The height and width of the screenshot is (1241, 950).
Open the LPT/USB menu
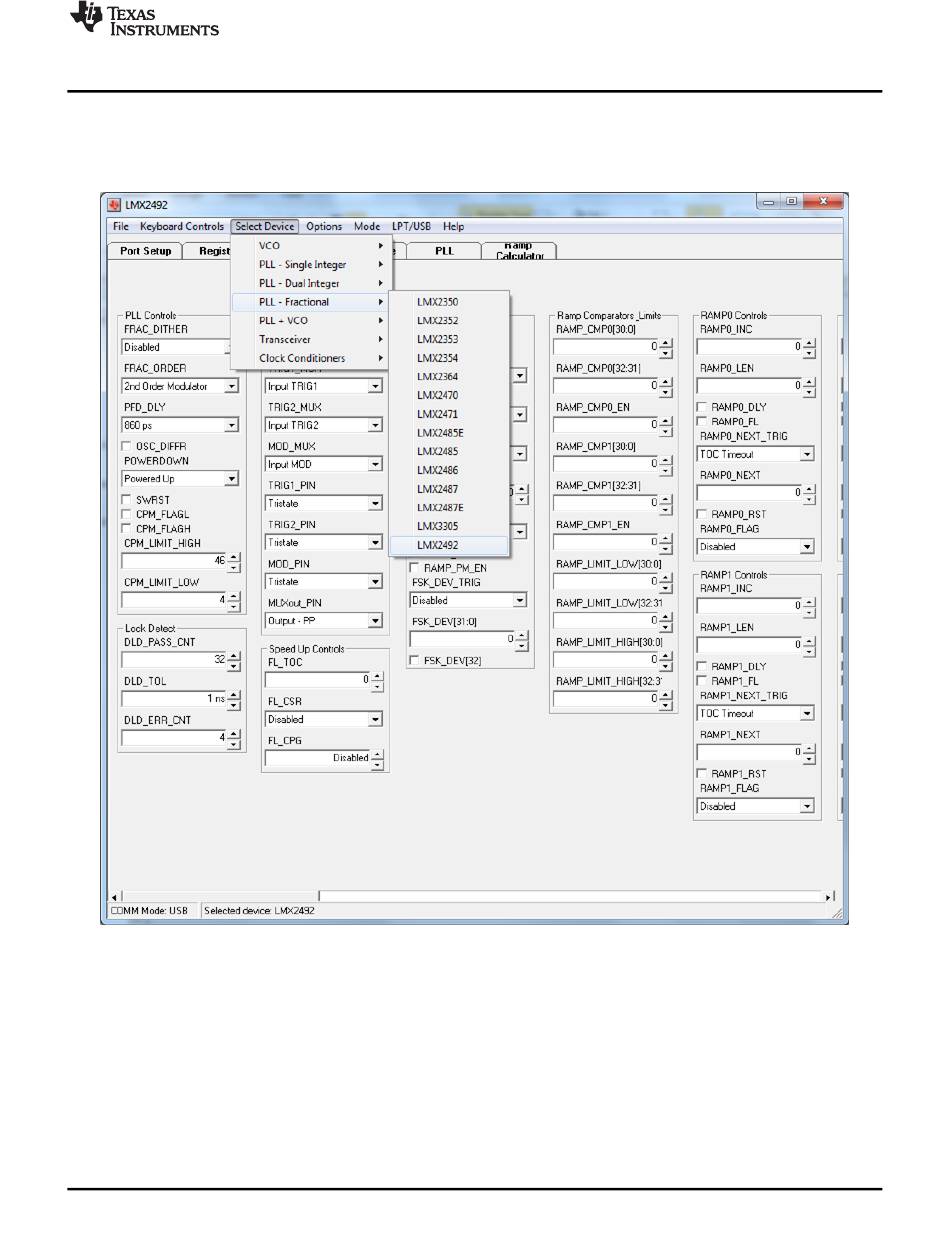(x=411, y=227)
